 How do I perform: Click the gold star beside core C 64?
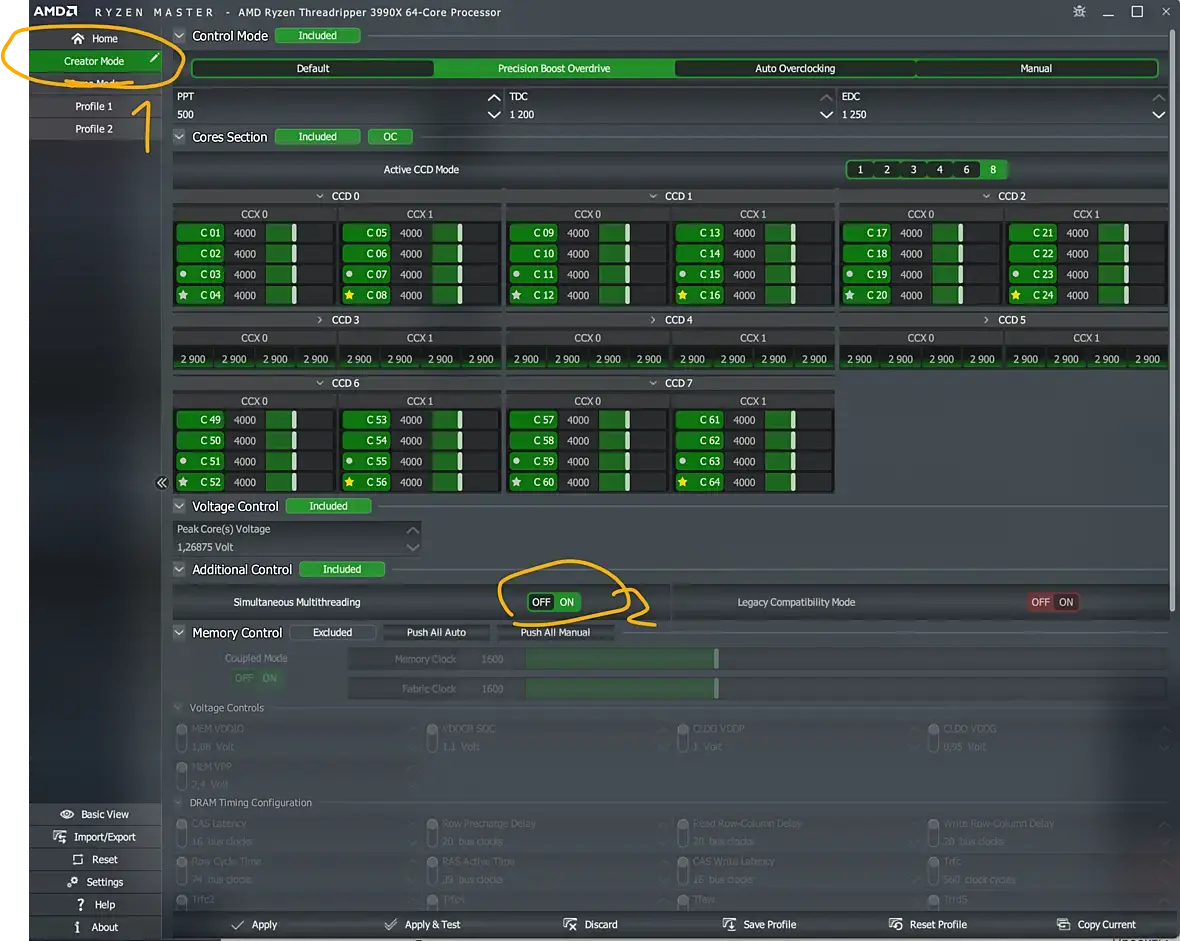(683, 482)
